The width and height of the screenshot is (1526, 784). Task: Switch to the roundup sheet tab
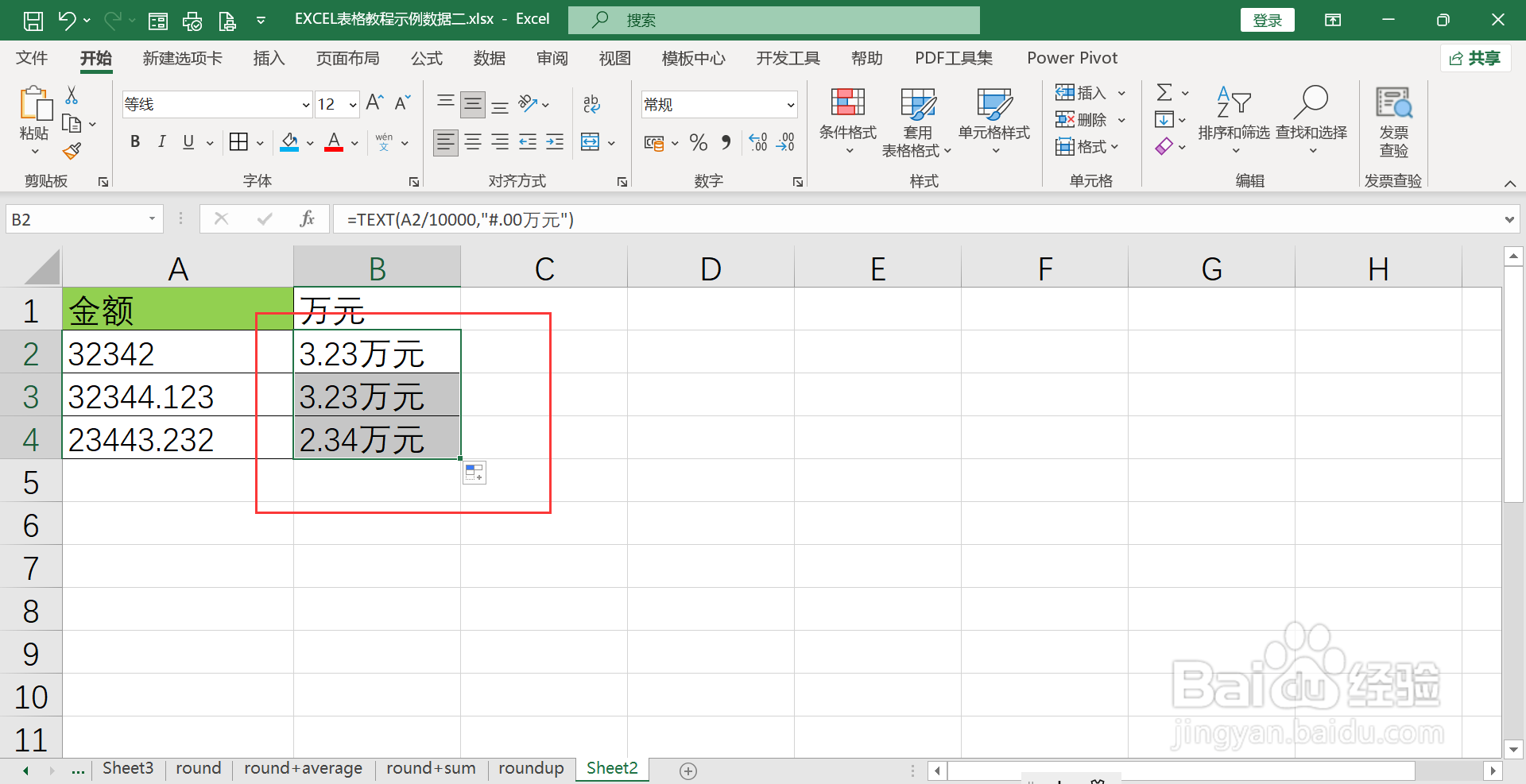tap(531, 768)
